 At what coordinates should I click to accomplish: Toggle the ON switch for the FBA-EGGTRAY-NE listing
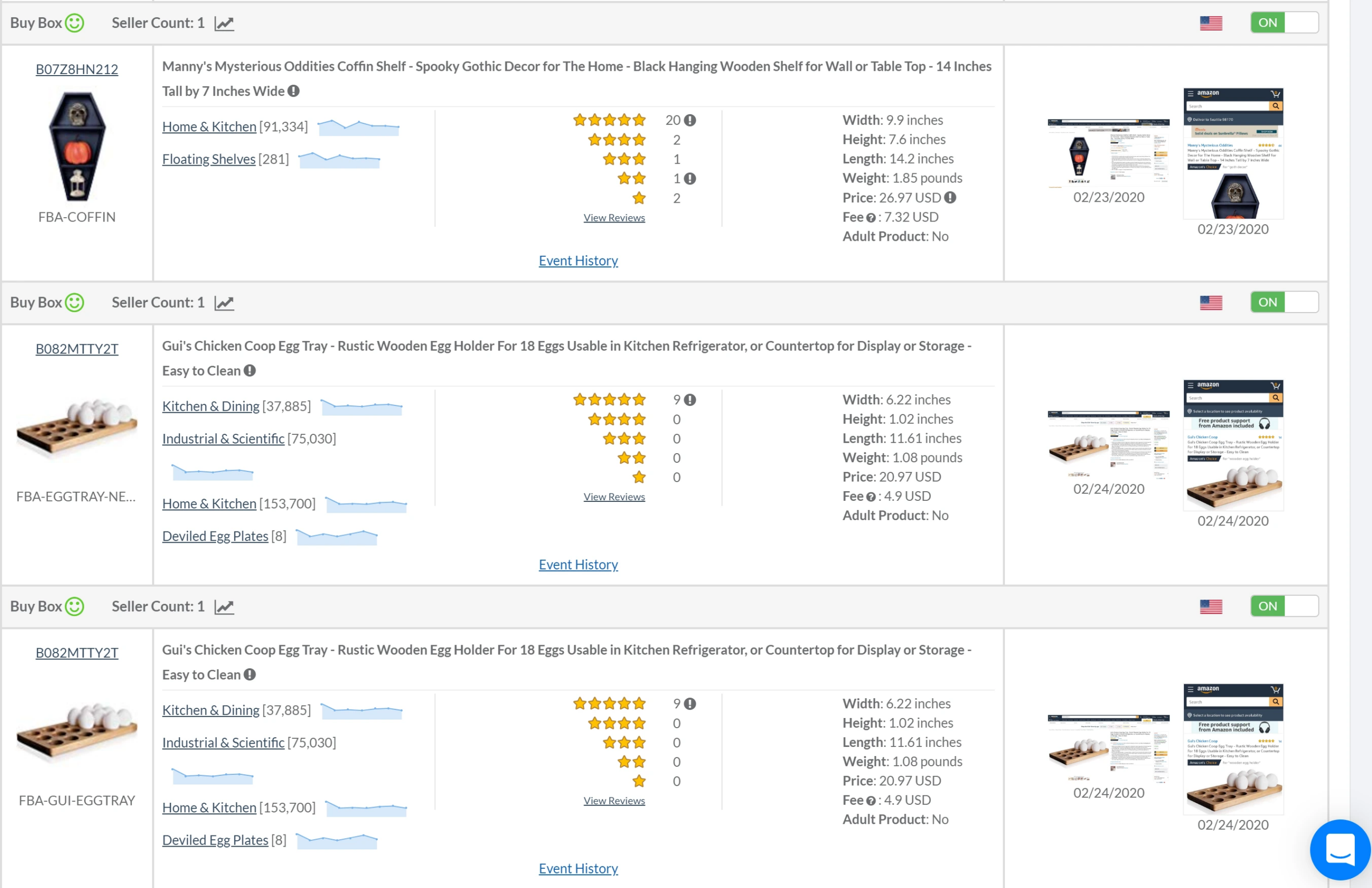click(1284, 302)
